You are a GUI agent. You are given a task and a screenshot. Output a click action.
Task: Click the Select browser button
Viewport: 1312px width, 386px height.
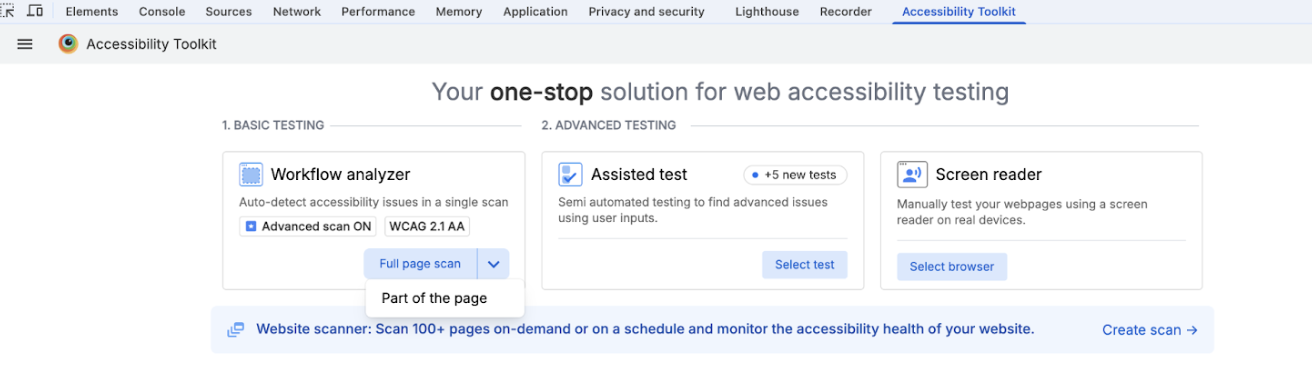click(x=952, y=267)
